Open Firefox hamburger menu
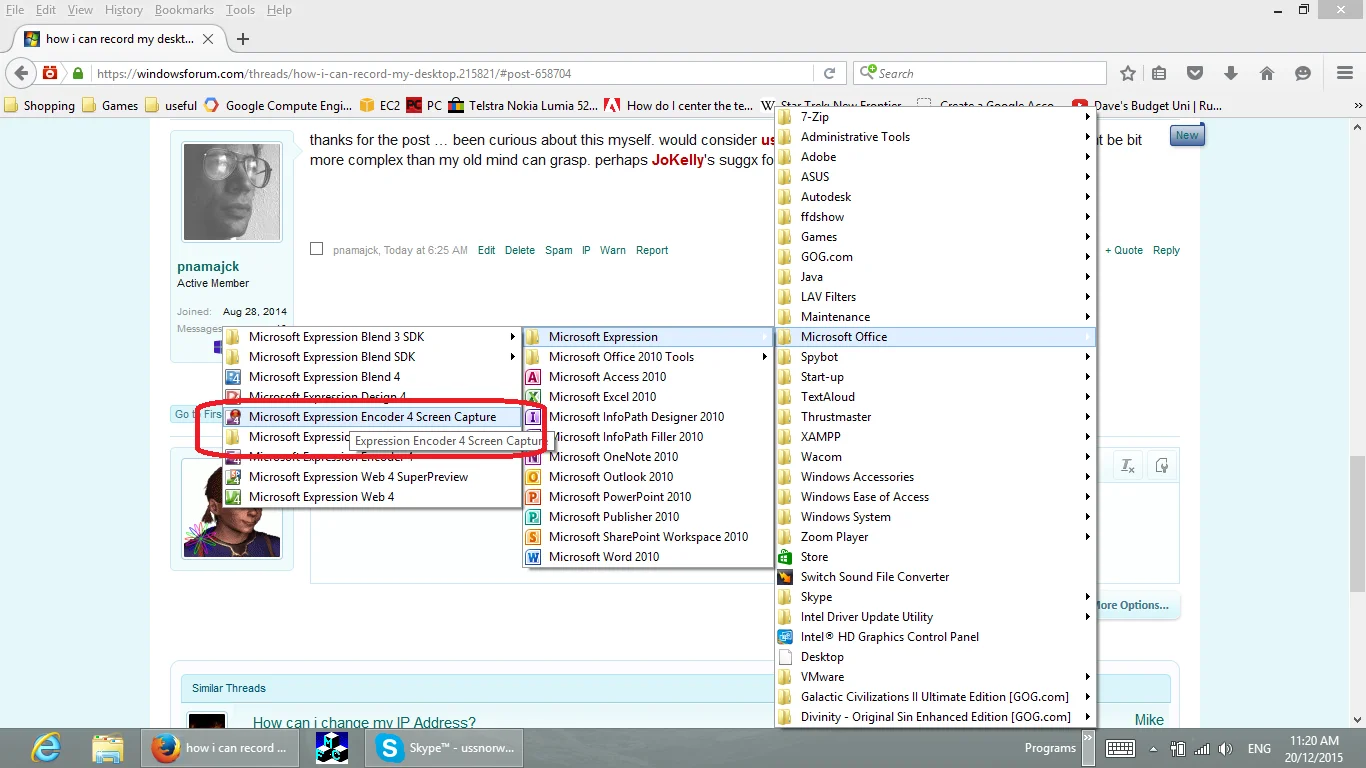 [1345, 73]
